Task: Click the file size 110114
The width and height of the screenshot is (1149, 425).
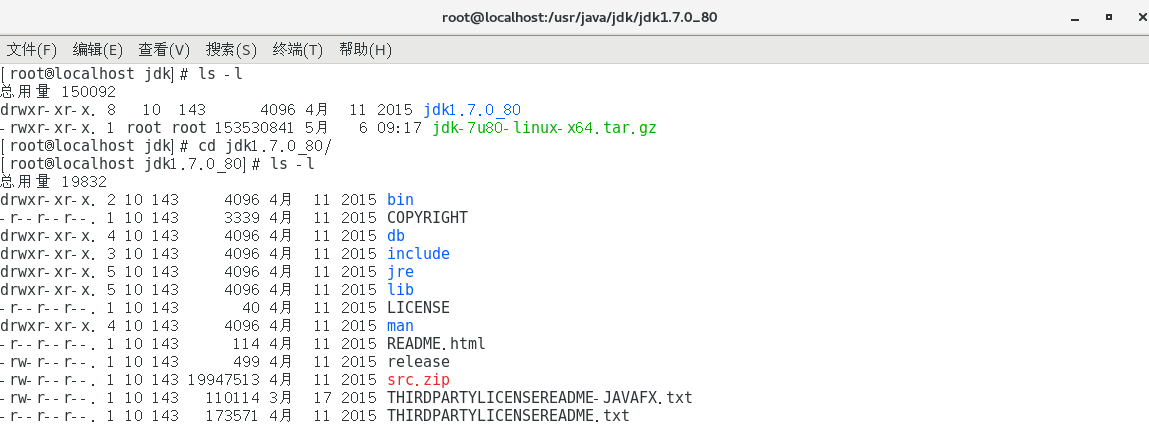Action: [232, 398]
